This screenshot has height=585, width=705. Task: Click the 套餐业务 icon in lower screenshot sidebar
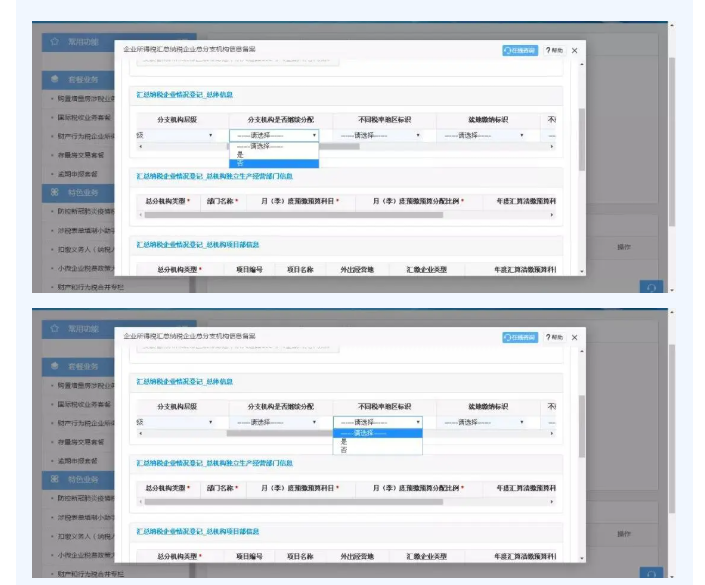pos(55,366)
